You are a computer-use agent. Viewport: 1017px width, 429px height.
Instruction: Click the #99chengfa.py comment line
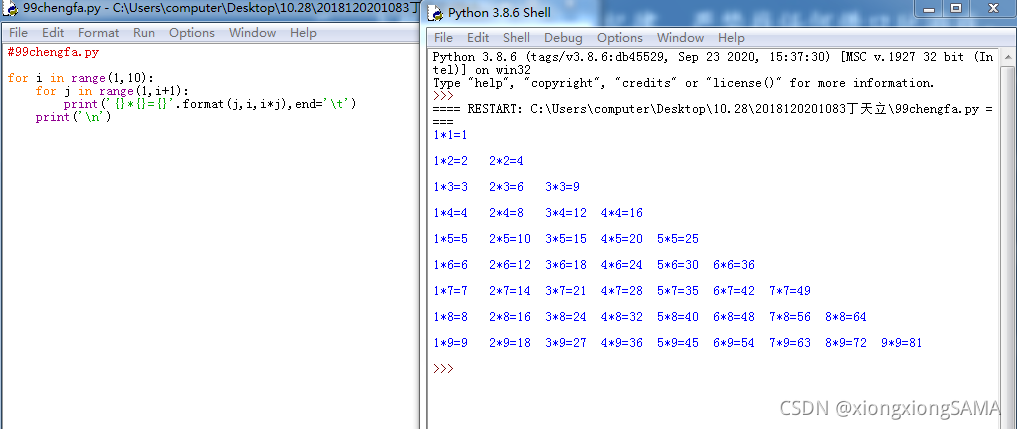pyautogui.click(x=53, y=52)
